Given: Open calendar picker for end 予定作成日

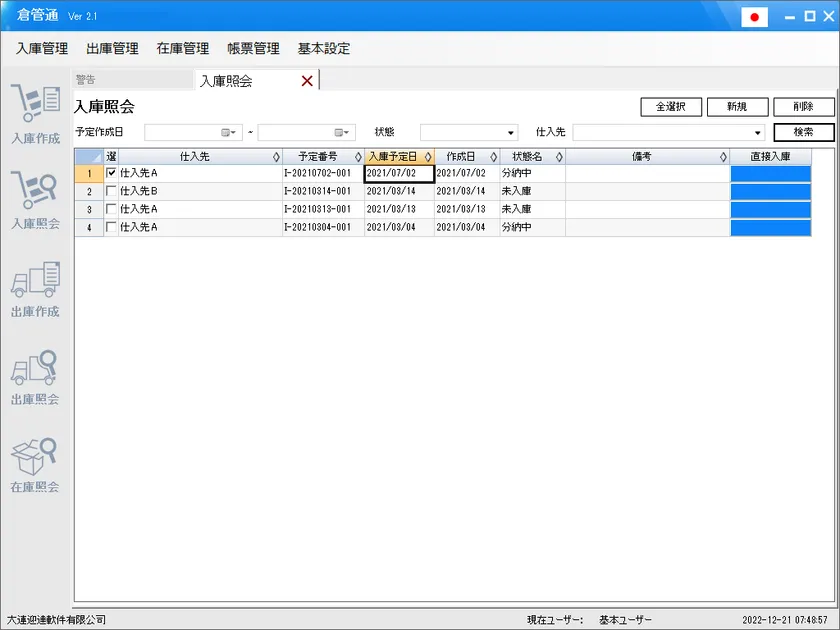Looking at the screenshot, I should coord(342,132).
